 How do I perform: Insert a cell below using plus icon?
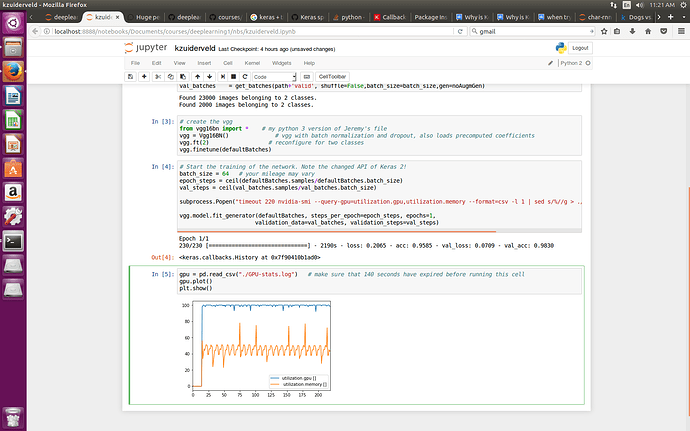pos(145,76)
